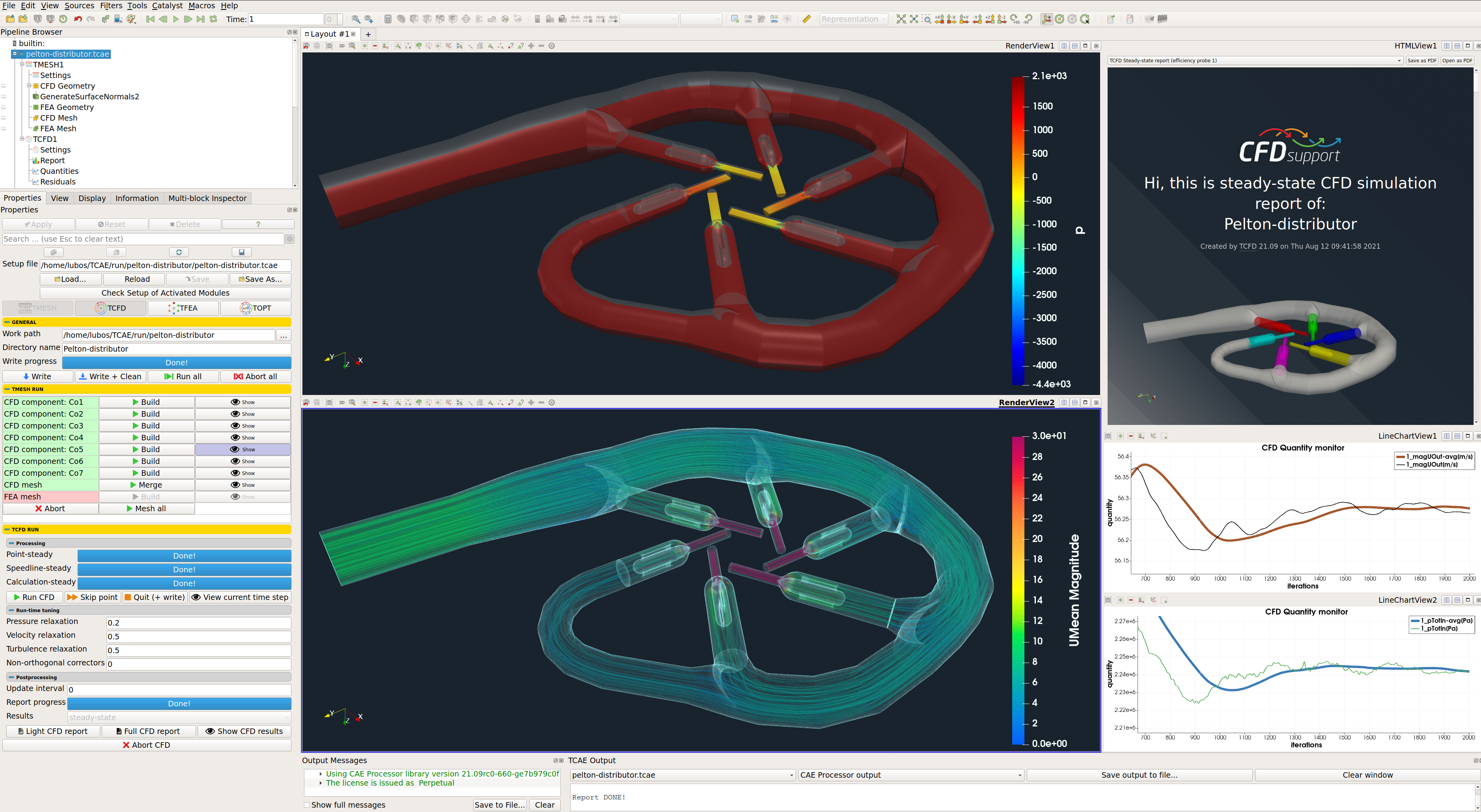Open the color palette icon
The width and height of the screenshot is (1481, 812).
pyautogui.click(x=132, y=19)
